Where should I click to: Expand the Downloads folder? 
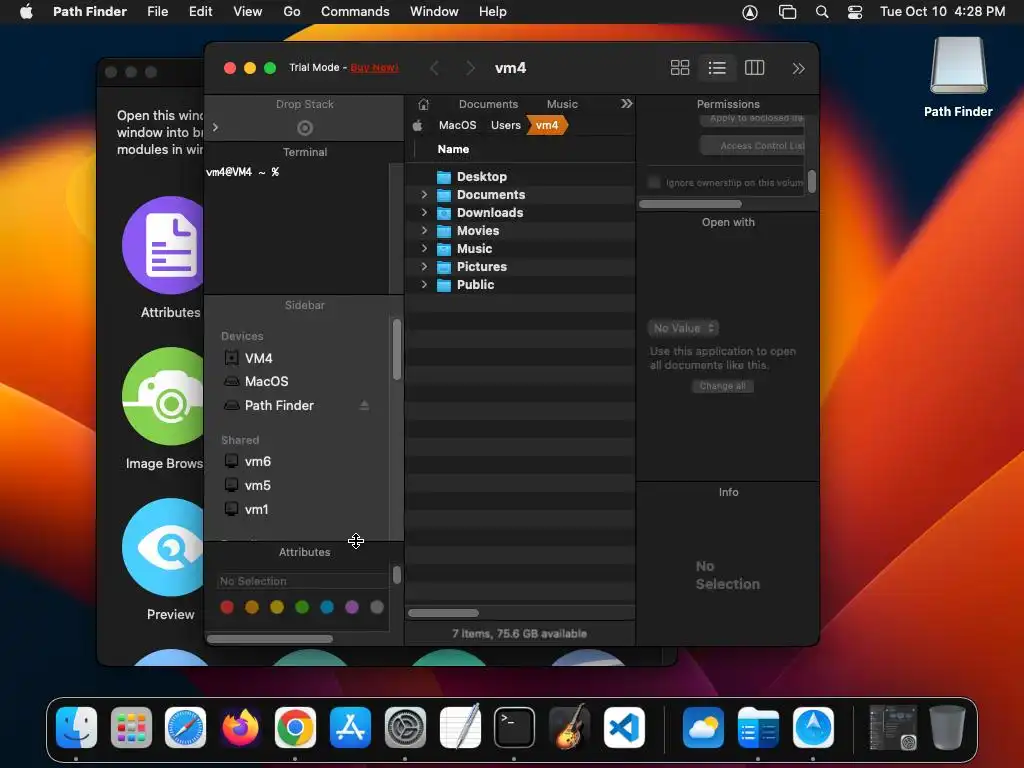[424, 212]
